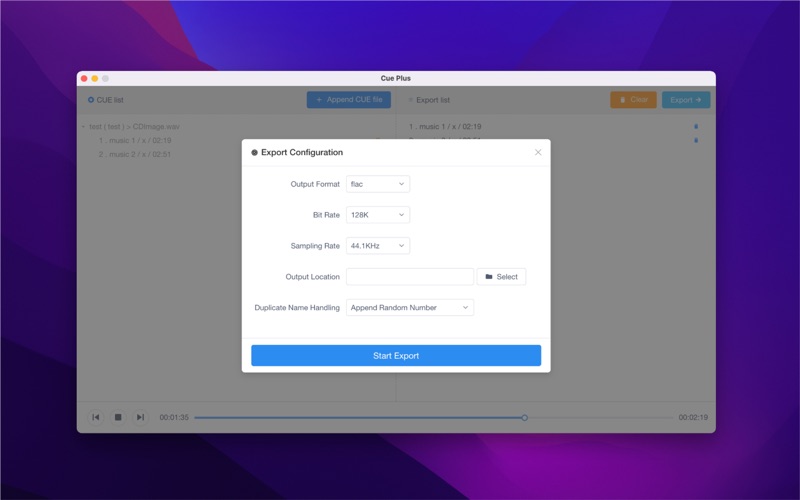Click the Export button in the toolbar
This screenshot has height=500, width=800.
click(x=686, y=99)
